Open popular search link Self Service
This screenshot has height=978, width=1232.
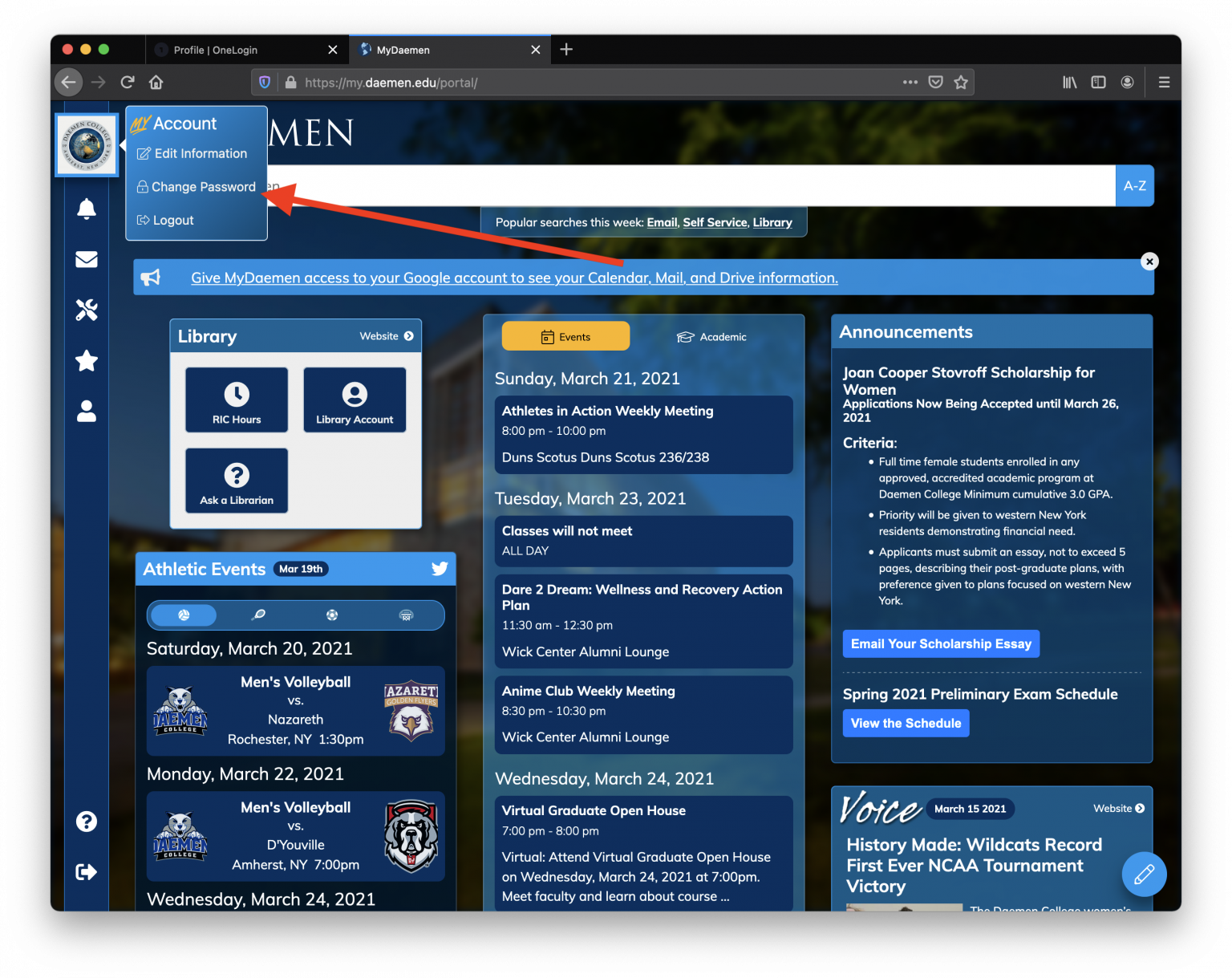click(715, 222)
